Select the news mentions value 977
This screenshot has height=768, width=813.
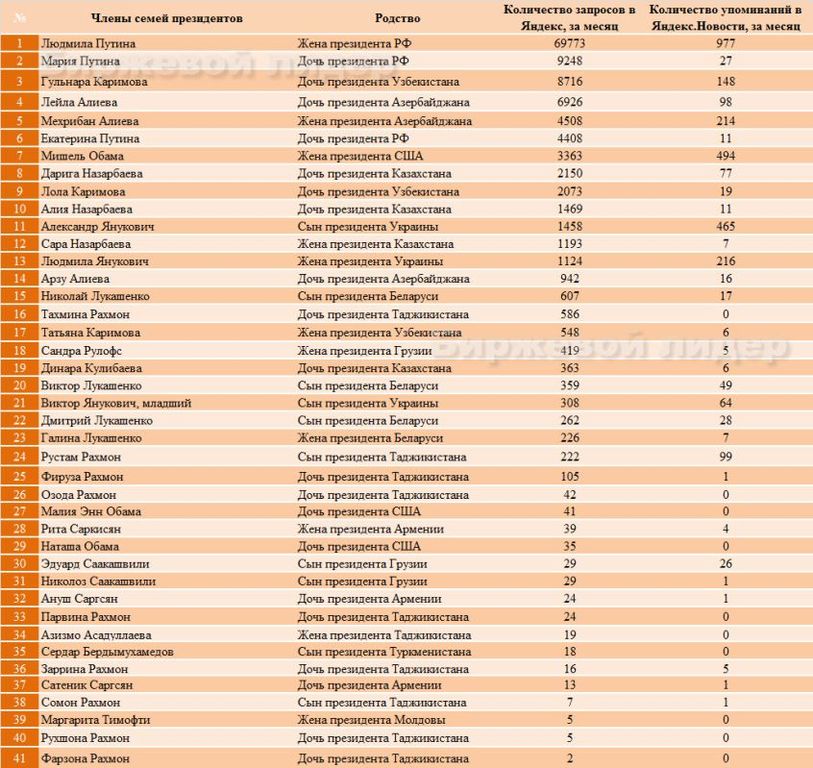point(726,44)
